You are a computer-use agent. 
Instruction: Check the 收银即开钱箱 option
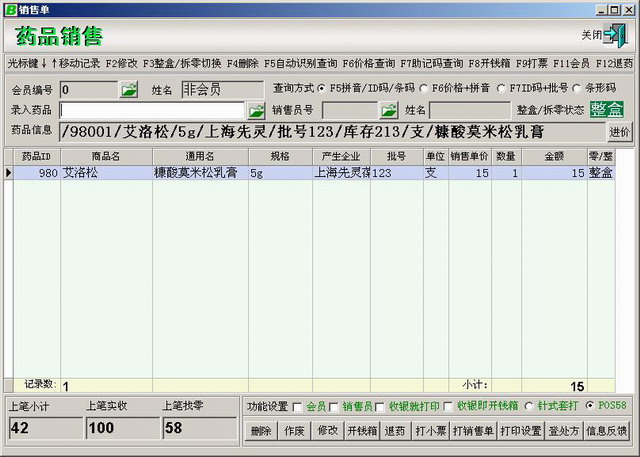coord(449,407)
